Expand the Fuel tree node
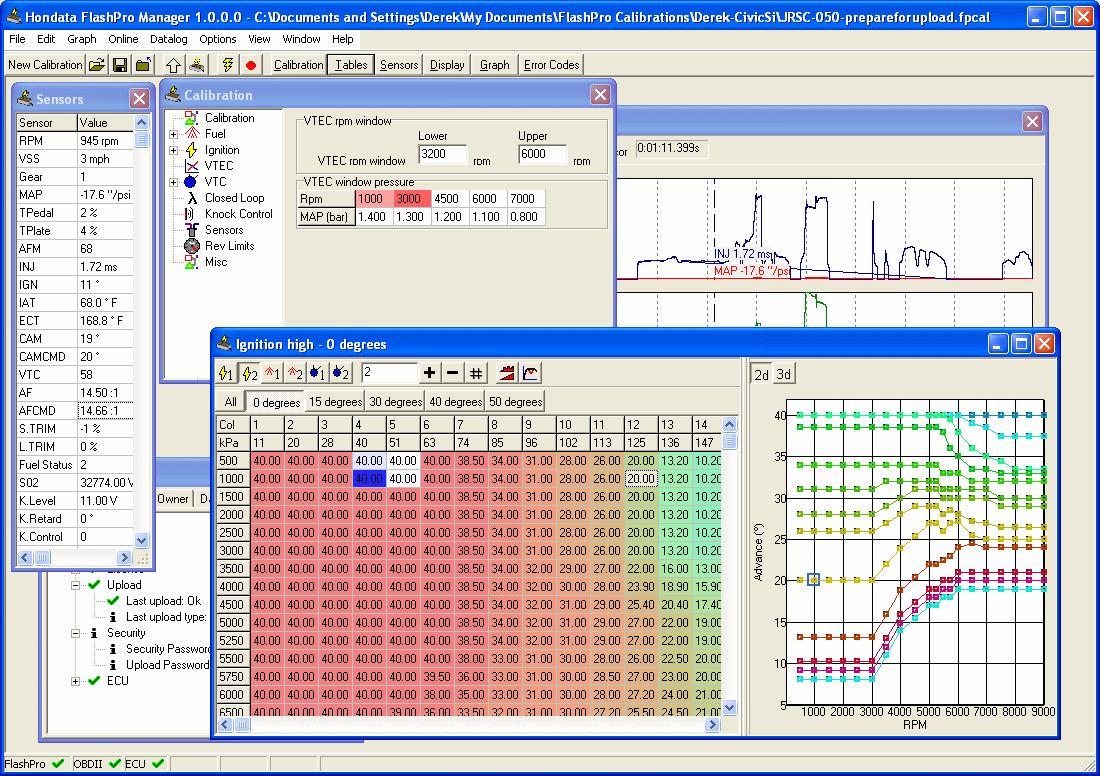 click(x=174, y=134)
